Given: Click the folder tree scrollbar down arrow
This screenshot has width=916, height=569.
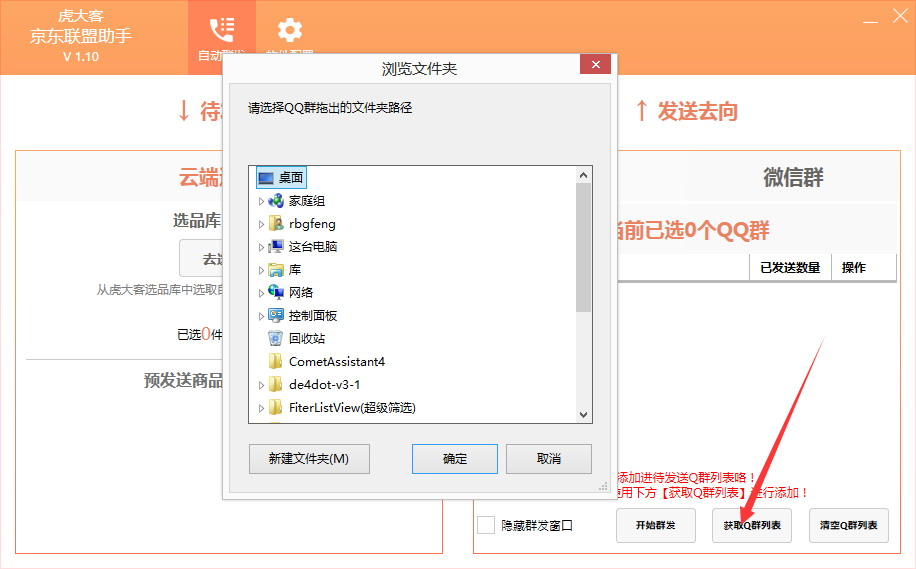Looking at the screenshot, I should tap(584, 413).
